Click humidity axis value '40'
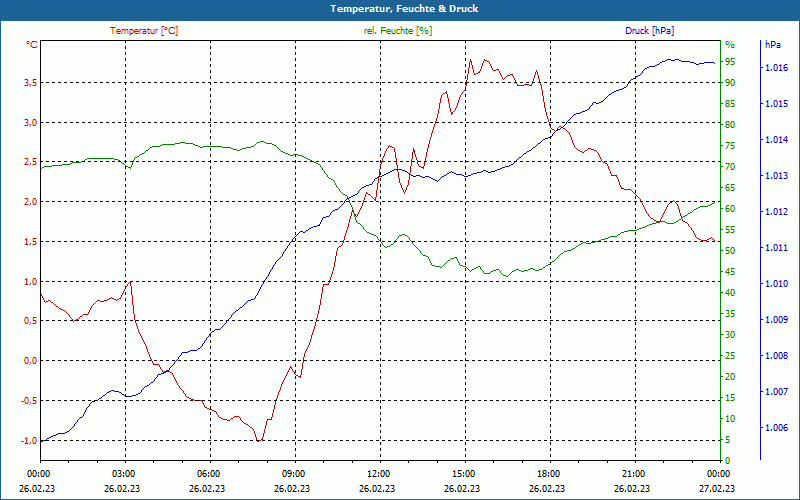The image size is (800, 500). 730,293
